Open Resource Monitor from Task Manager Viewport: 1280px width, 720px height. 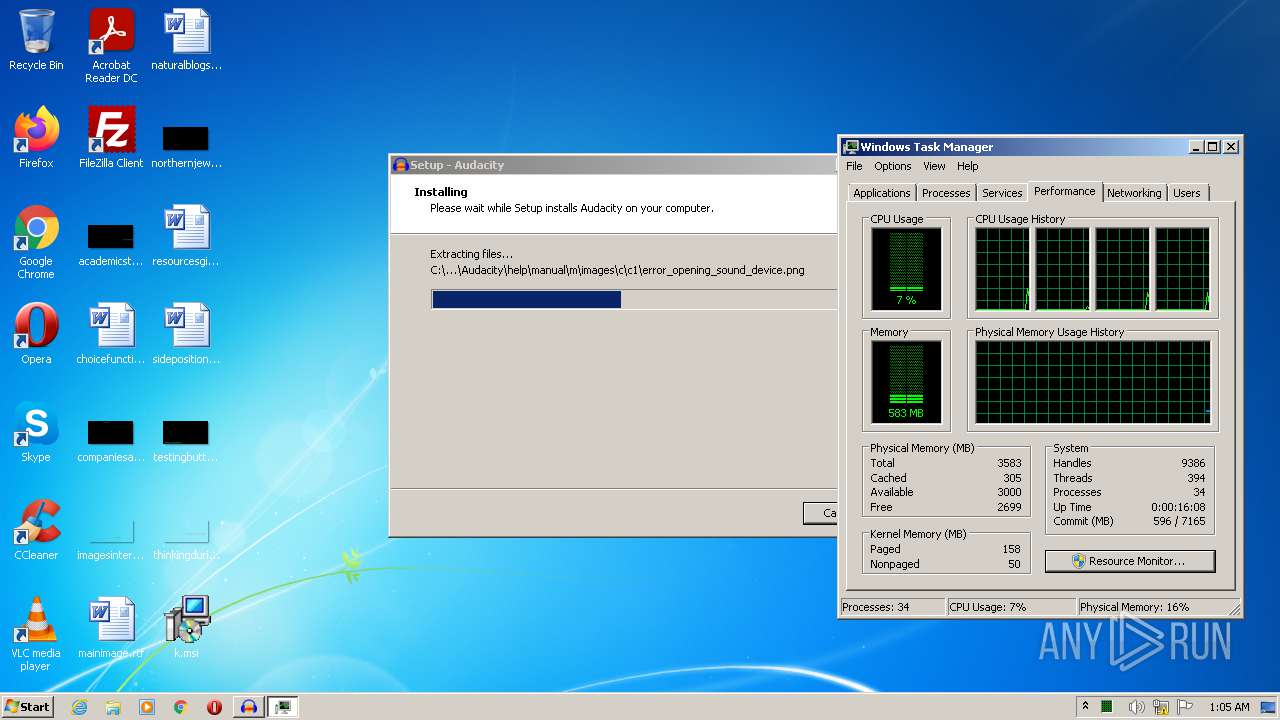(x=1130, y=561)
